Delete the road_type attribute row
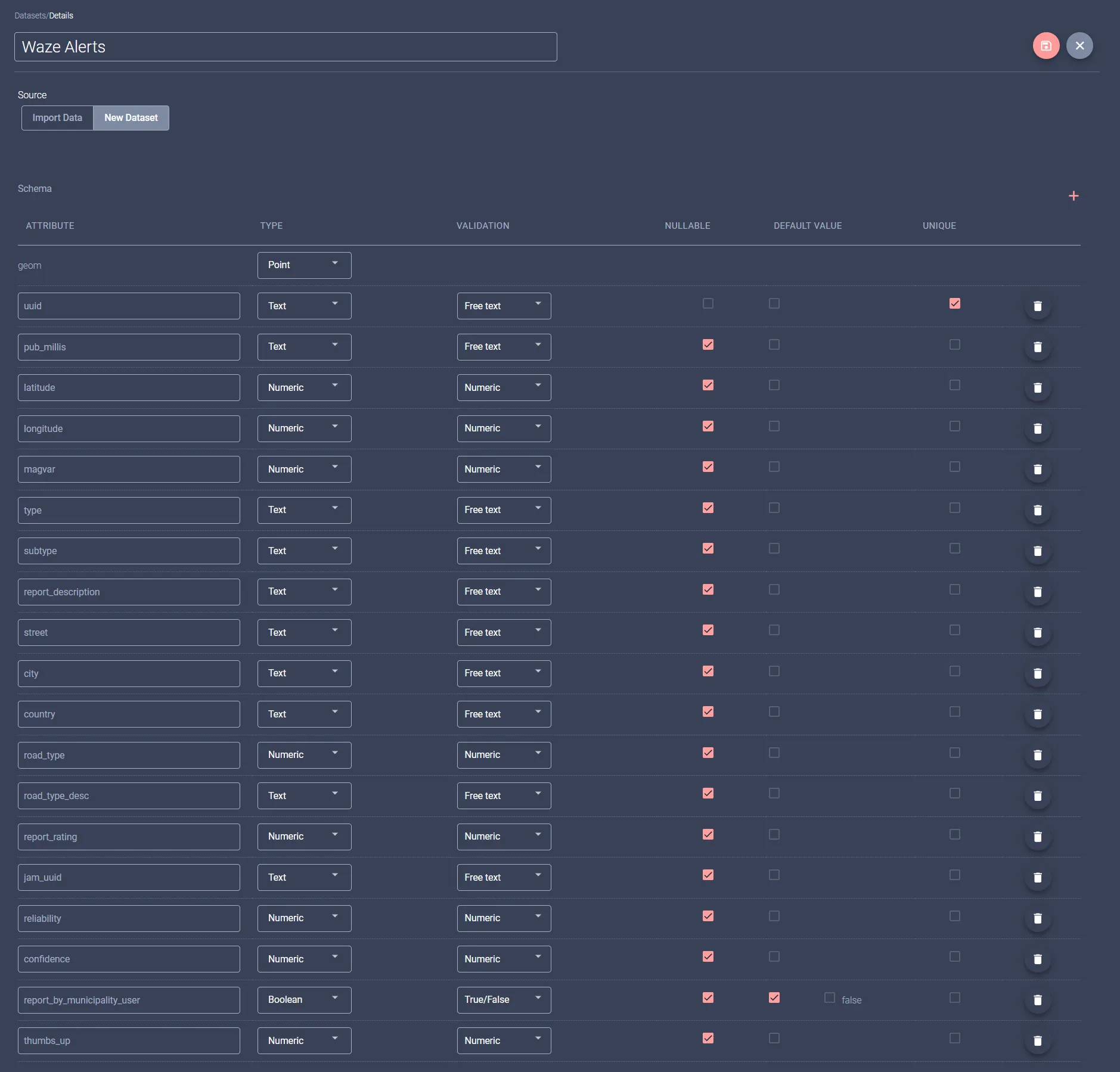Image resolution: width=1120 pixels, height=1072 pixels. pos(1037,755)
